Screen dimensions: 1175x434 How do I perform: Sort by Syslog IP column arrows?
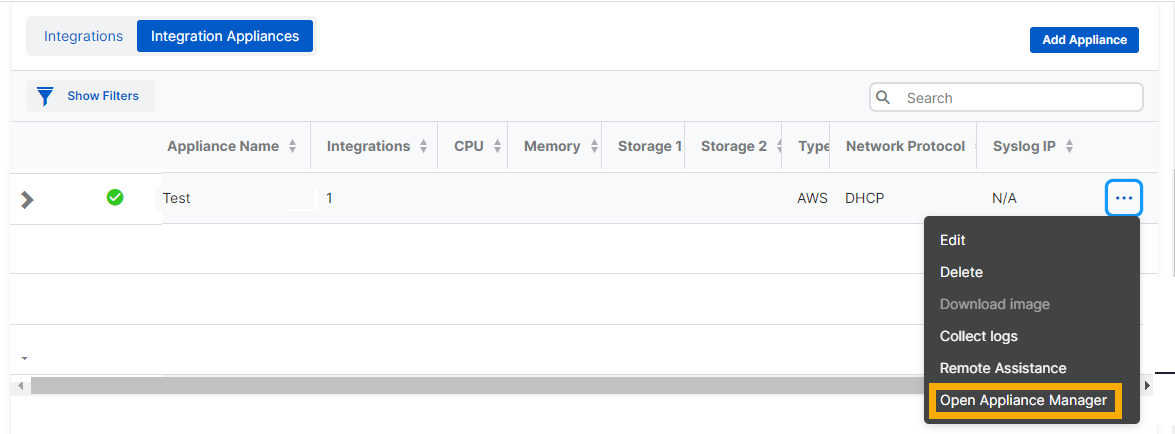[1069, 147]
